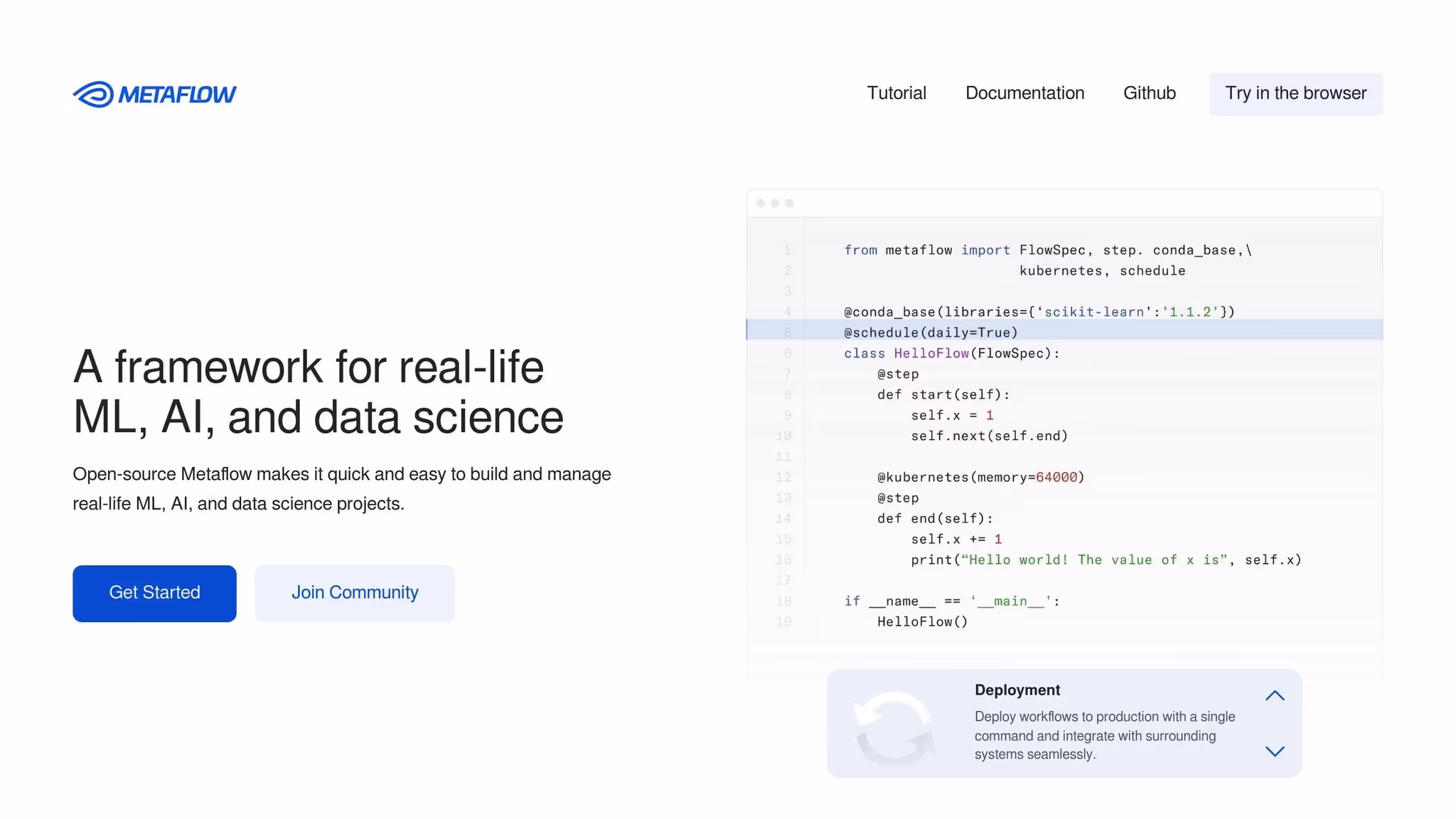Click the Join Community button
Viewport: 1456px width, 819px height.
pos(355,593)
